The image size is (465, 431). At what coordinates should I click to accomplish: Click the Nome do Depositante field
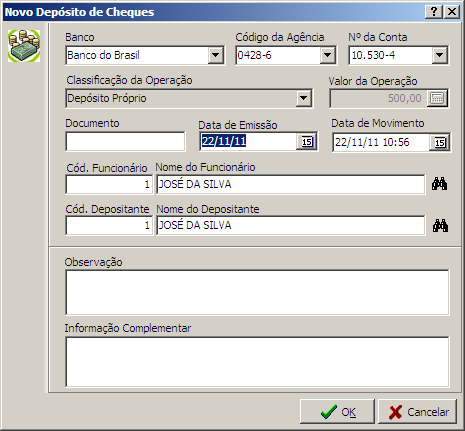point(291,226)
